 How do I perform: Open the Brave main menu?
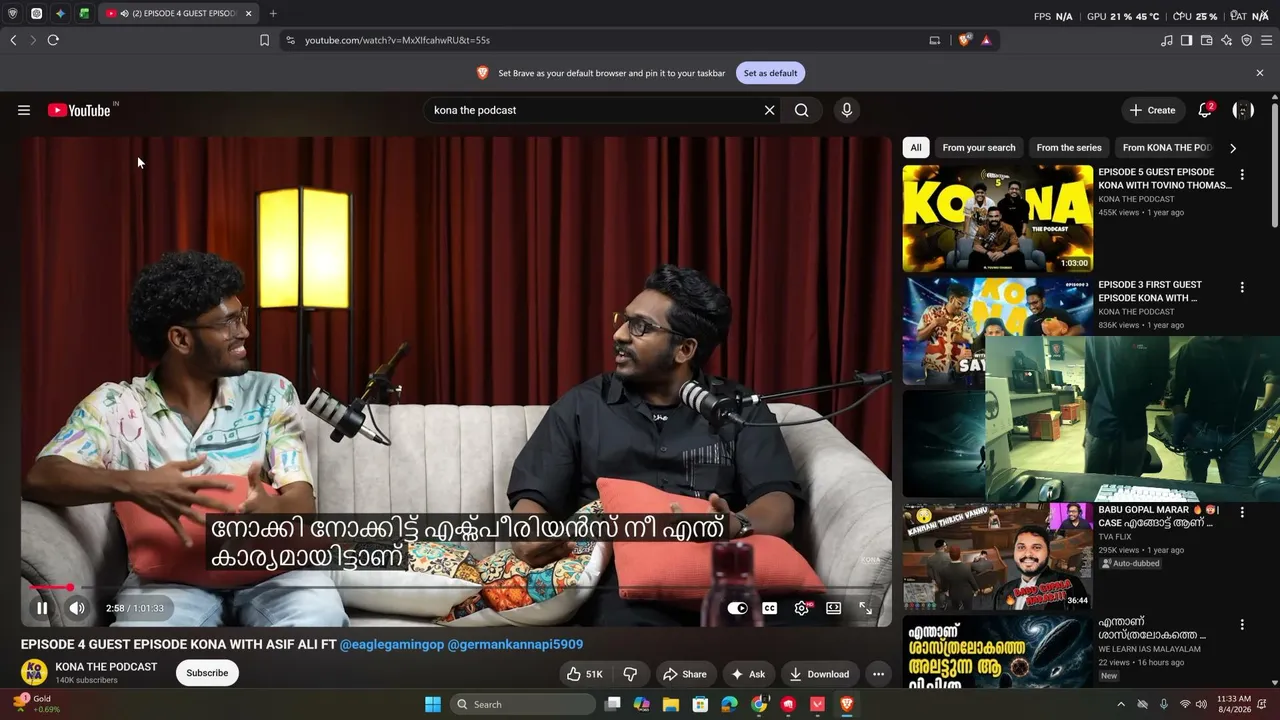1267,40
